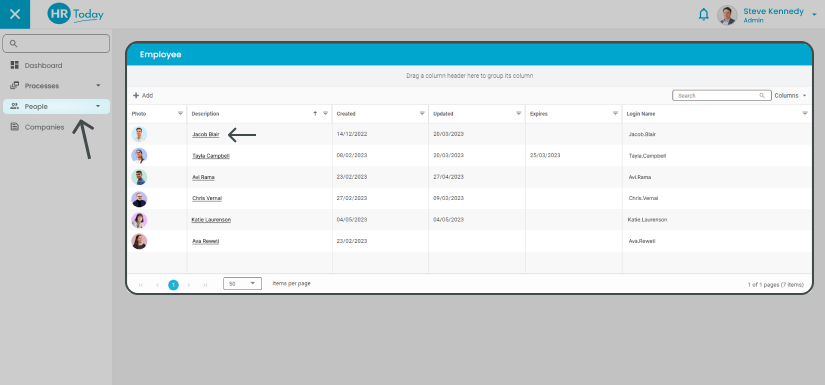Open Tayla Campbell's employee record

(x=210, y=156)
